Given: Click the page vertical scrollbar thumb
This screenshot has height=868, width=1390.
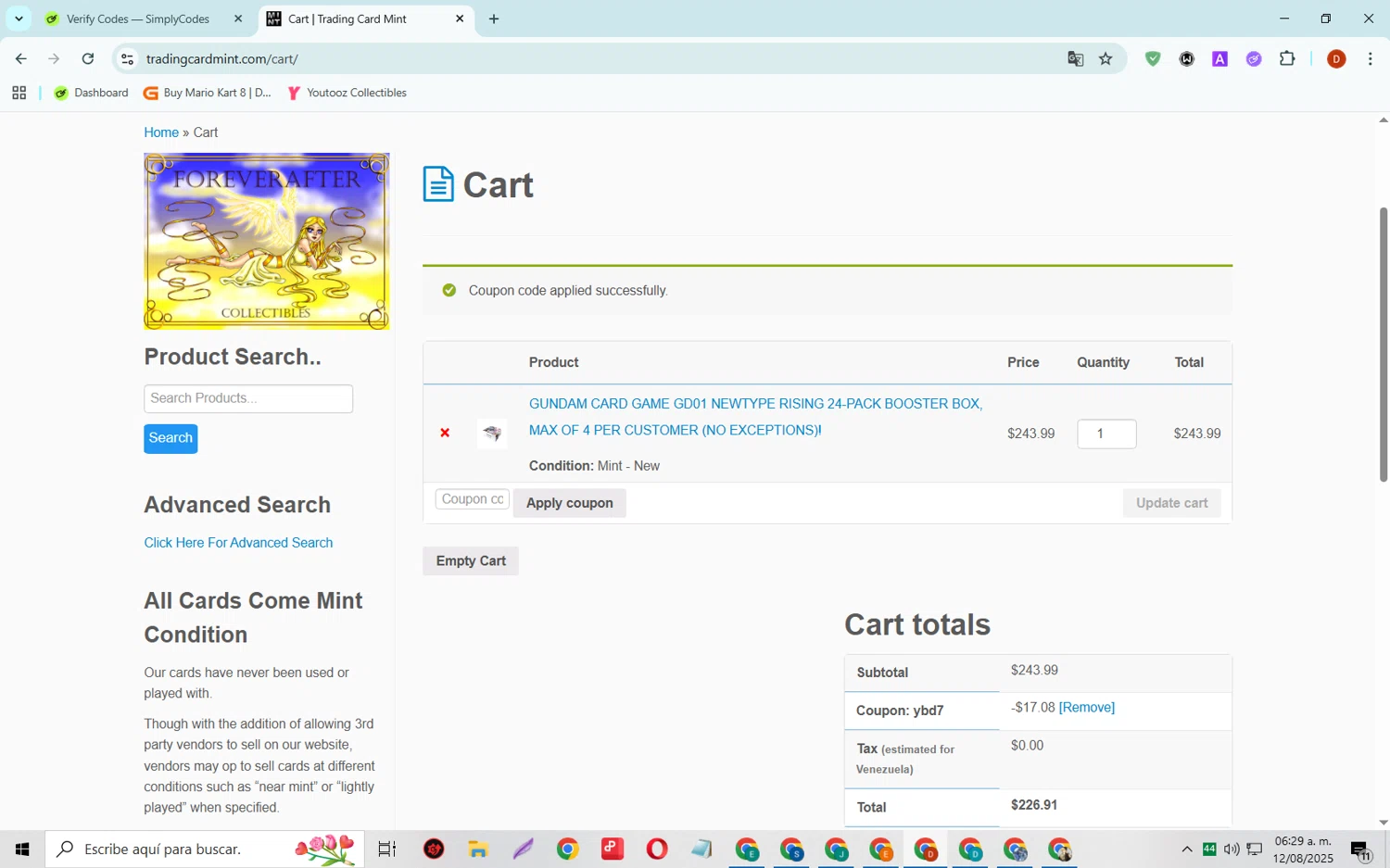Looking at the screenshot, I should (x=1383, y=343).
